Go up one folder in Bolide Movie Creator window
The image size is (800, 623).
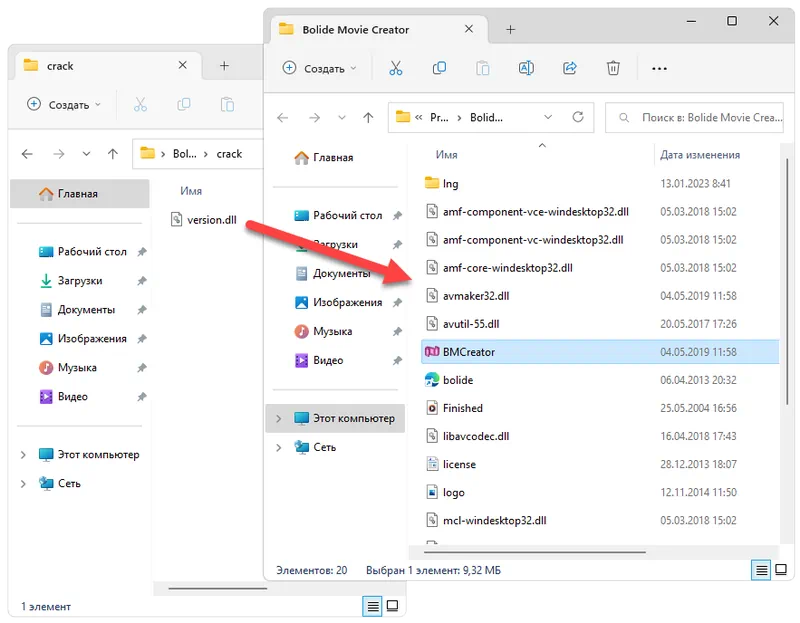[x=368, y=118]
